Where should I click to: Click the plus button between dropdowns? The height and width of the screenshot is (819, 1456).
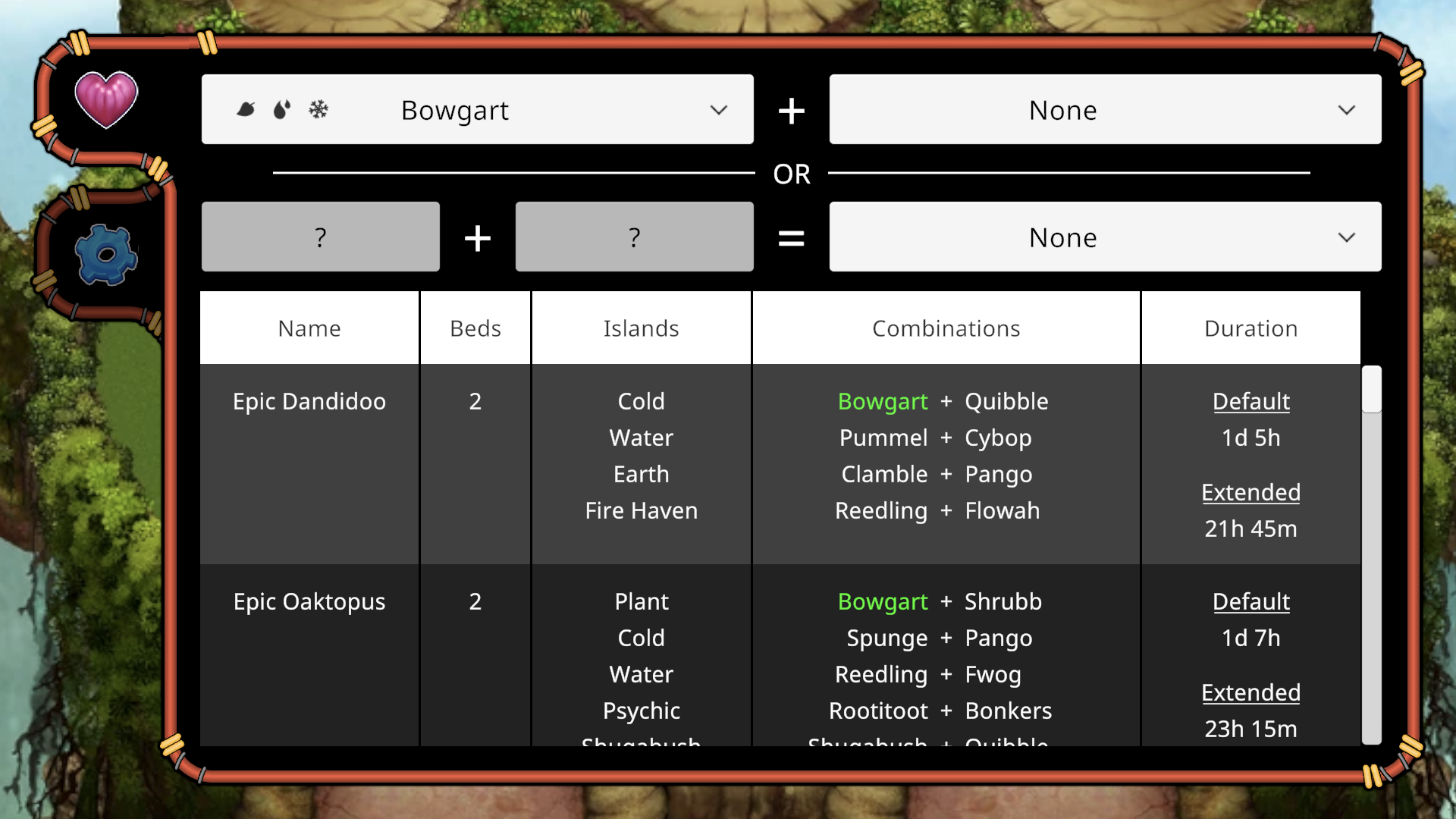791,109
